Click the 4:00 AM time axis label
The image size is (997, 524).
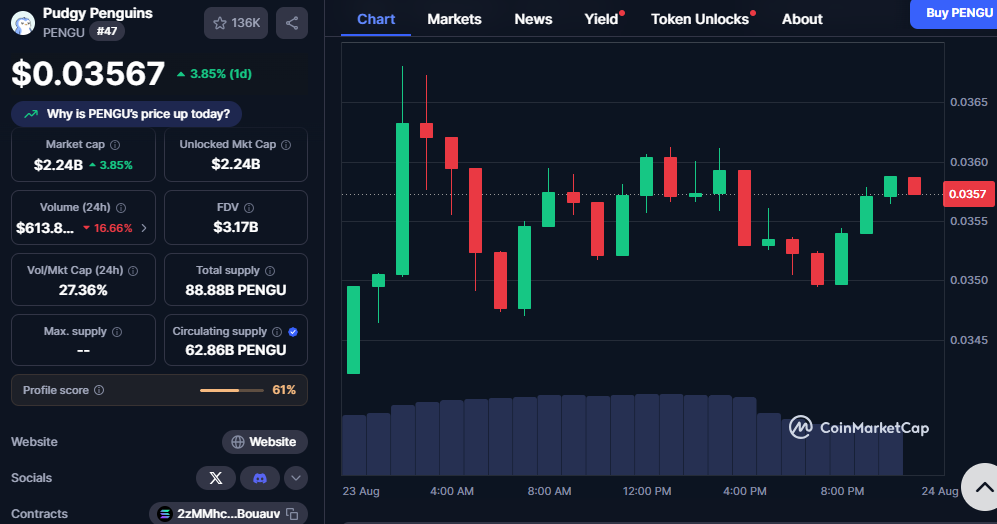[x=451, y=492]
